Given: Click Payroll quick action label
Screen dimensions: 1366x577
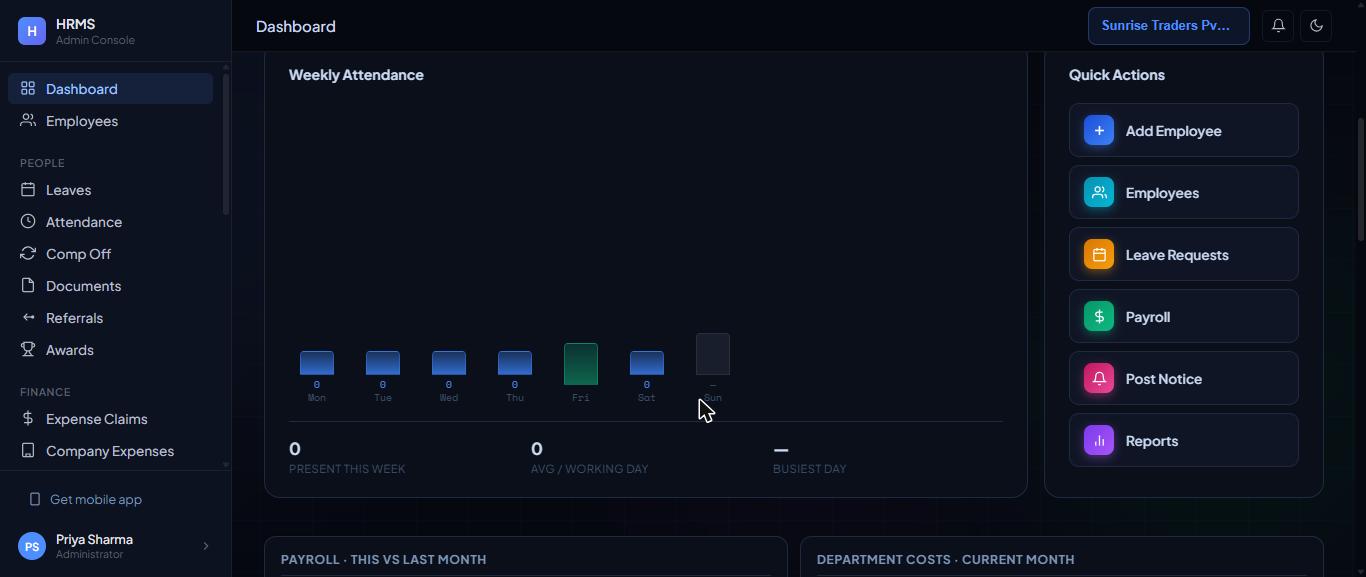Looking at the screenshot, I should (x=1148, y=317).
